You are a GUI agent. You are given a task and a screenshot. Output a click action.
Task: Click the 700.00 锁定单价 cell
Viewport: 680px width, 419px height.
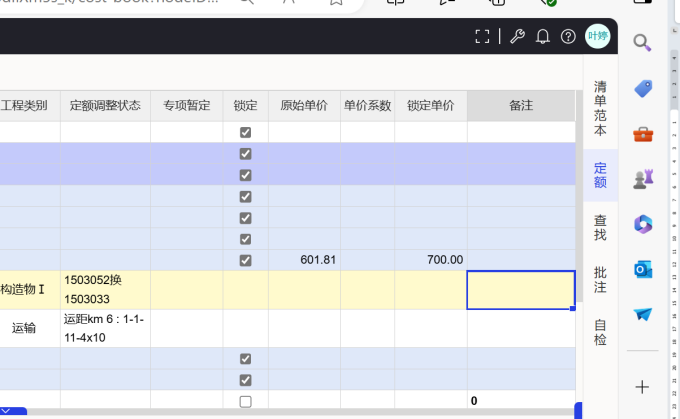tap(430, 260)
